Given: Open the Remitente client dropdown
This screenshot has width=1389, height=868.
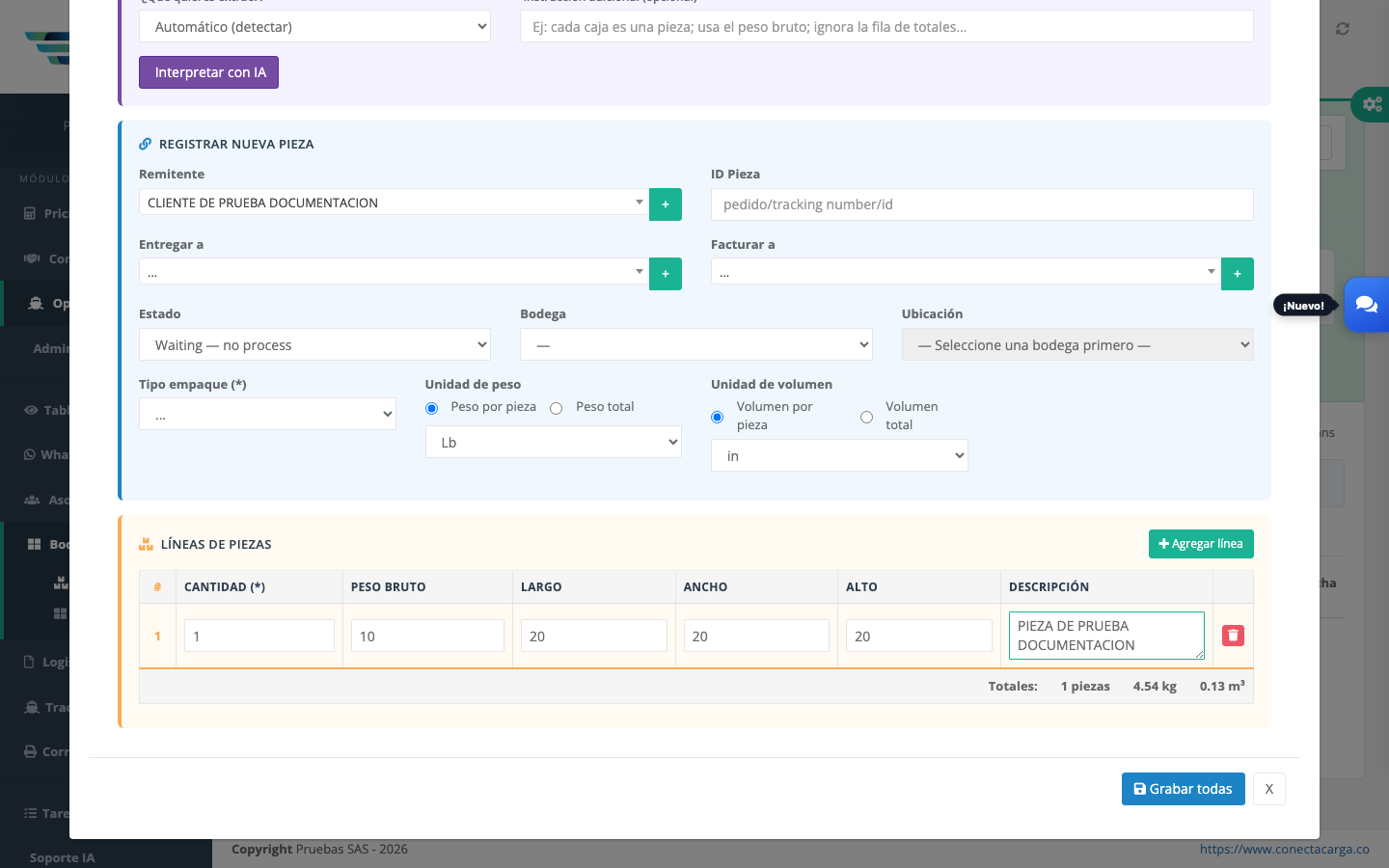Looking at the screenshot, I should point(394,203).
